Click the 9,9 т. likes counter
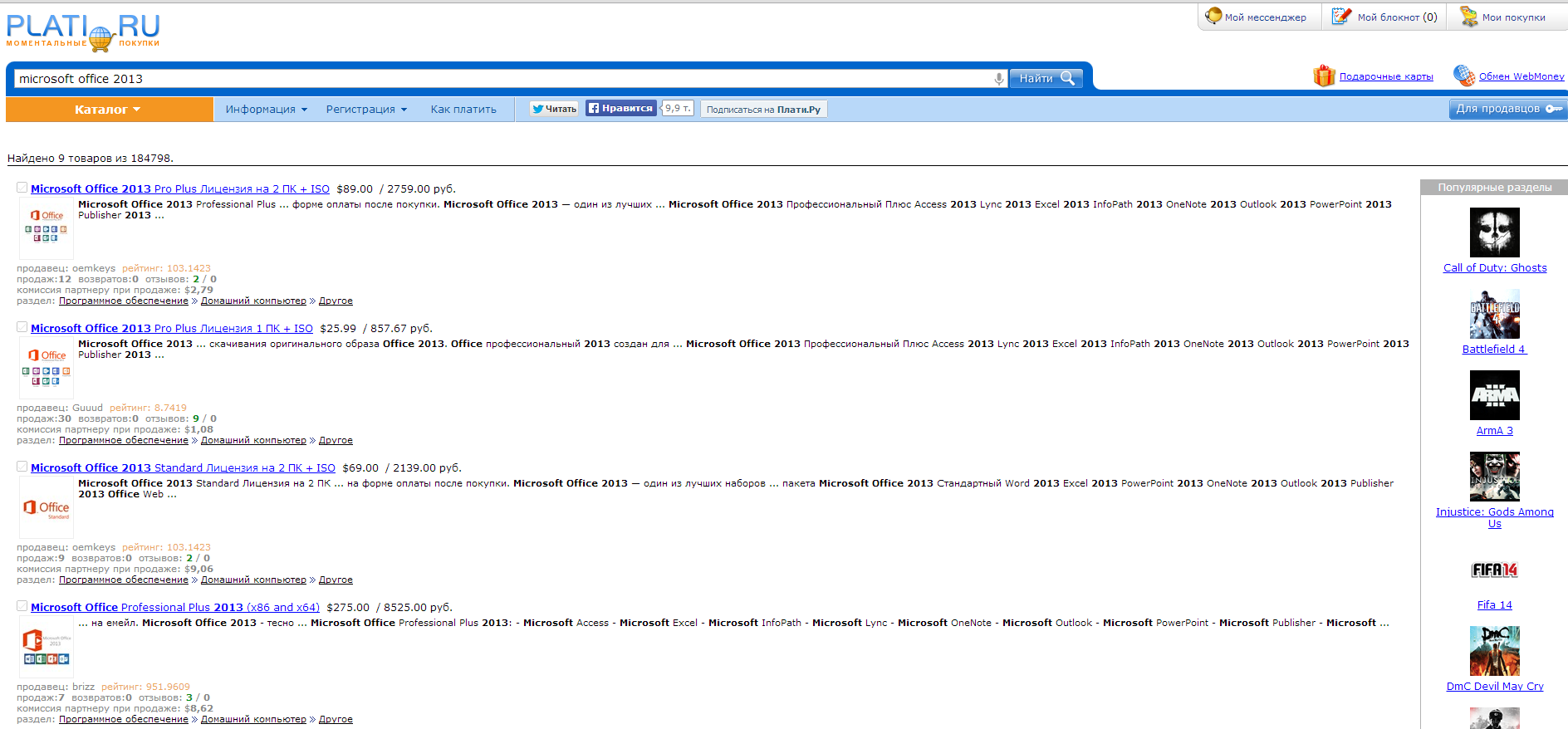This screenshot has width=1568, height=729. click(x=678, y=108)
